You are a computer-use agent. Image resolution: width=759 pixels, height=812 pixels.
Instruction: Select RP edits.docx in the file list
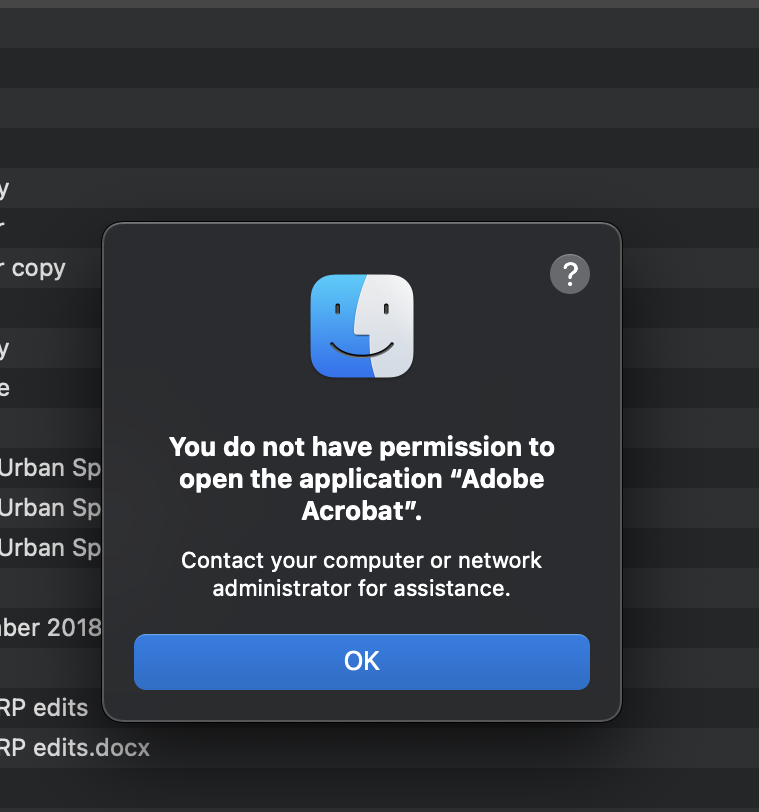pyautogui.click(x=60, y=747)
